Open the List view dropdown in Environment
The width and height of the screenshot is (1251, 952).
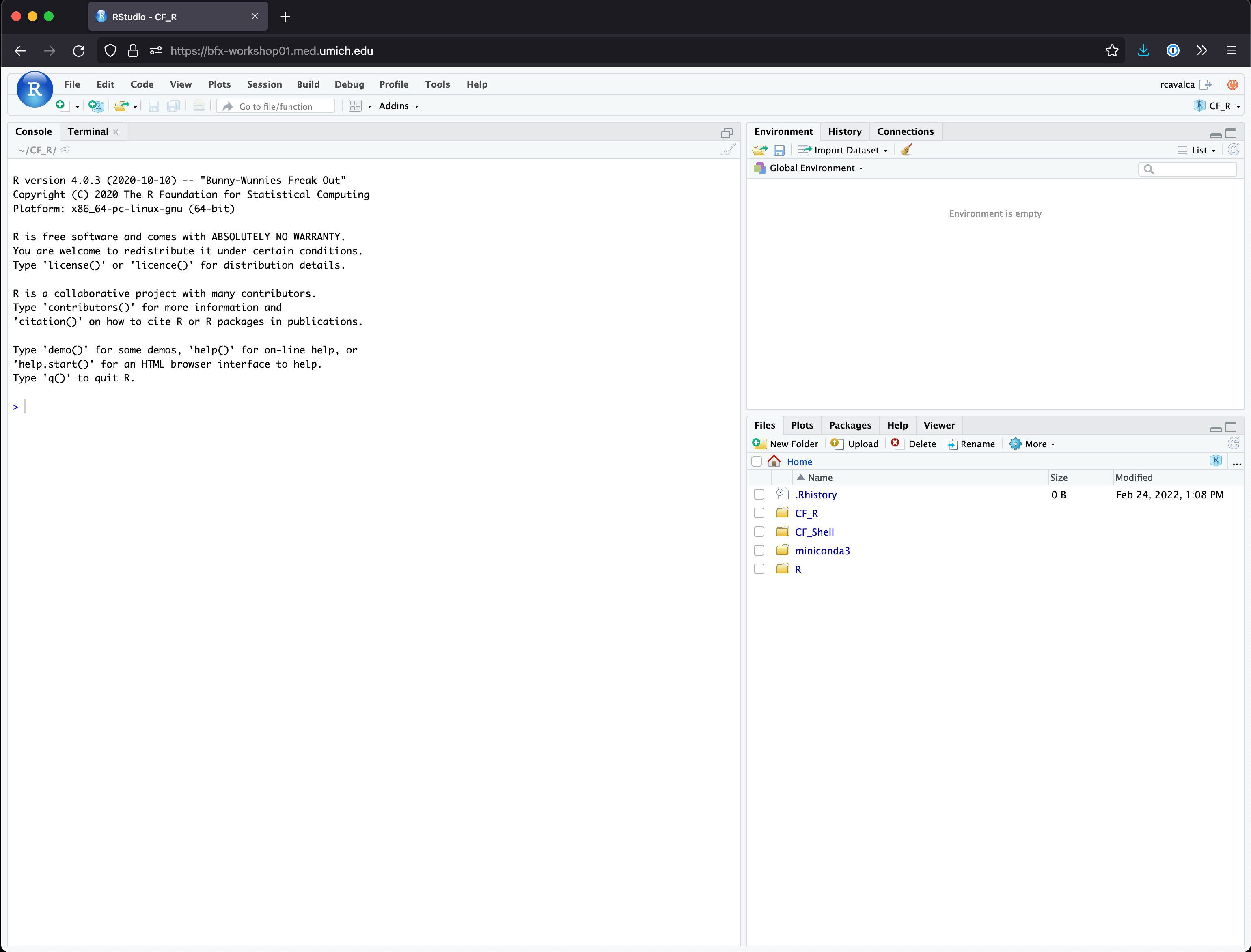1197,150
